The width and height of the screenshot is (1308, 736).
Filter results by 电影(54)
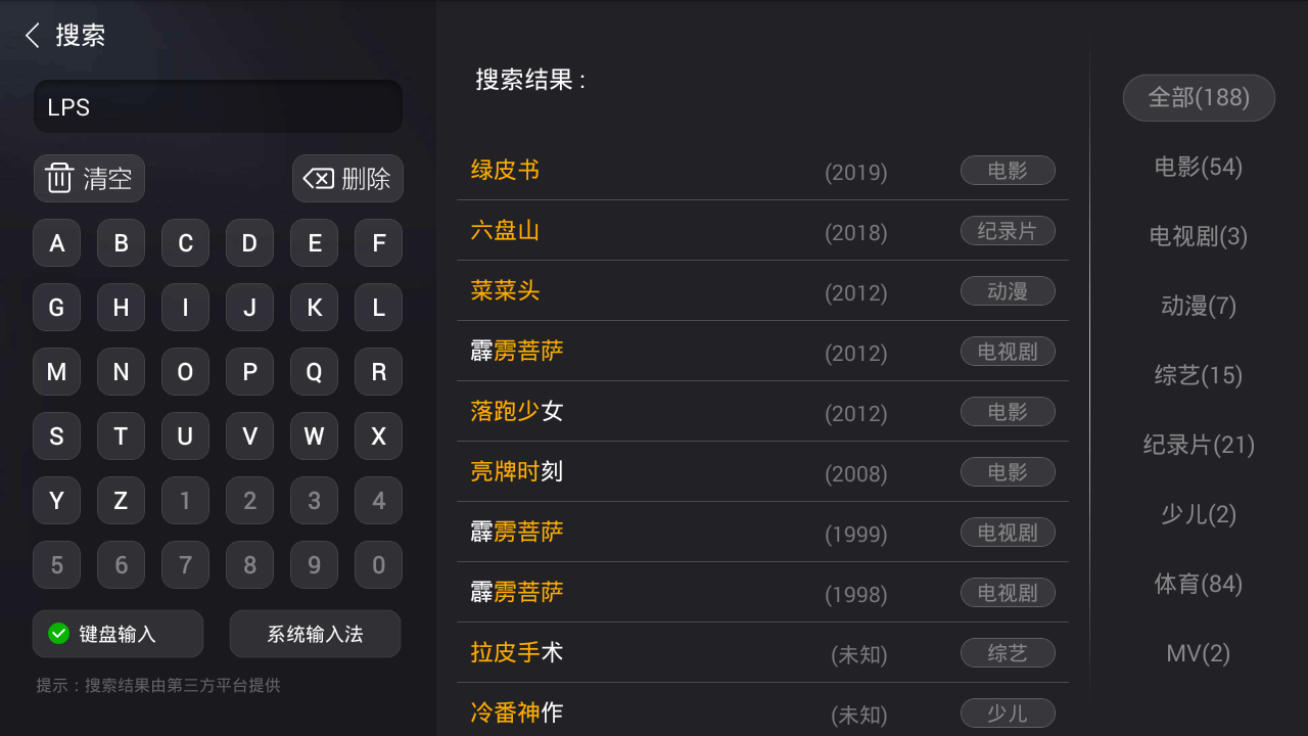pyautogui.click(x=1198, y=167)
